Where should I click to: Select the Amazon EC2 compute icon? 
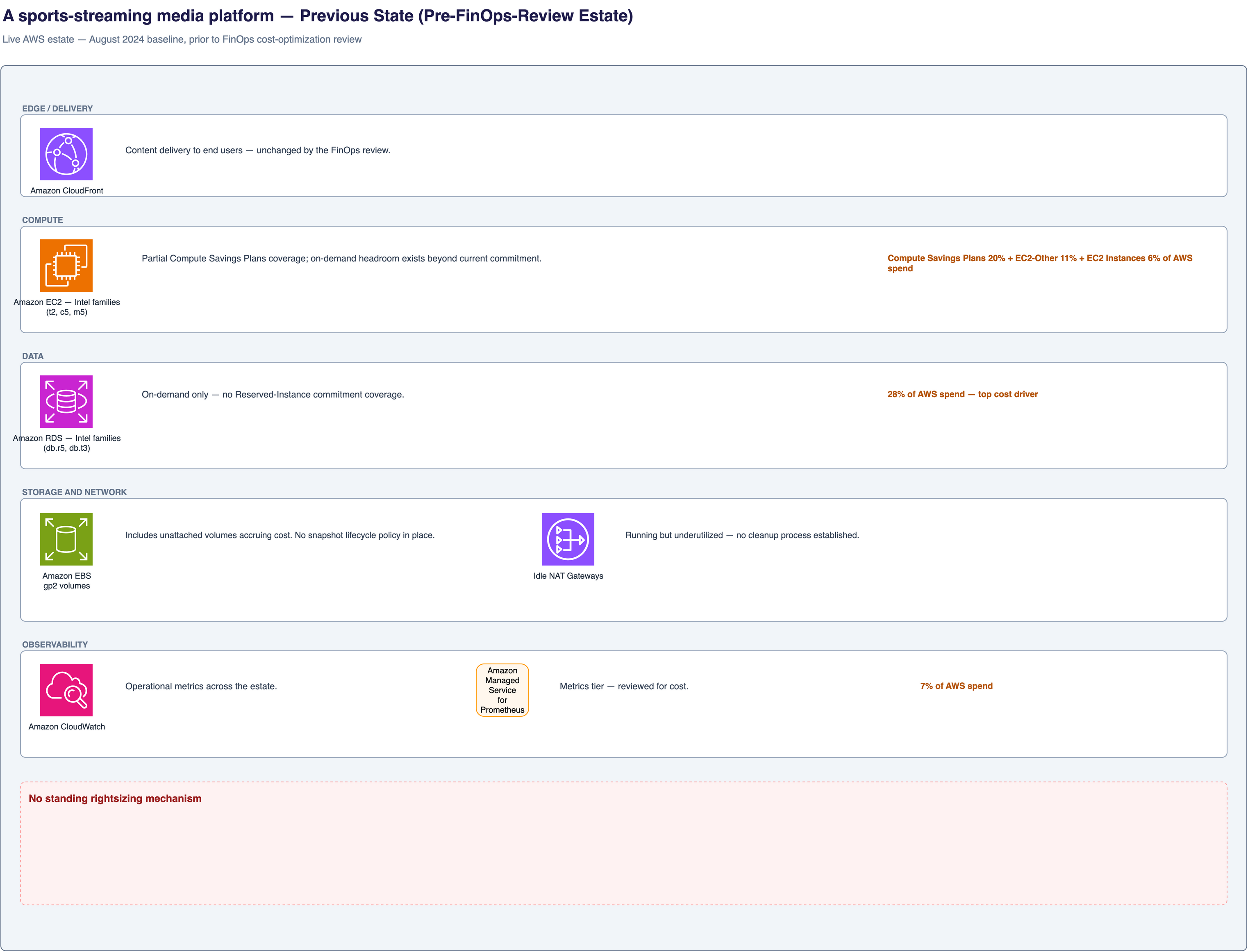[x=66, y=266]
